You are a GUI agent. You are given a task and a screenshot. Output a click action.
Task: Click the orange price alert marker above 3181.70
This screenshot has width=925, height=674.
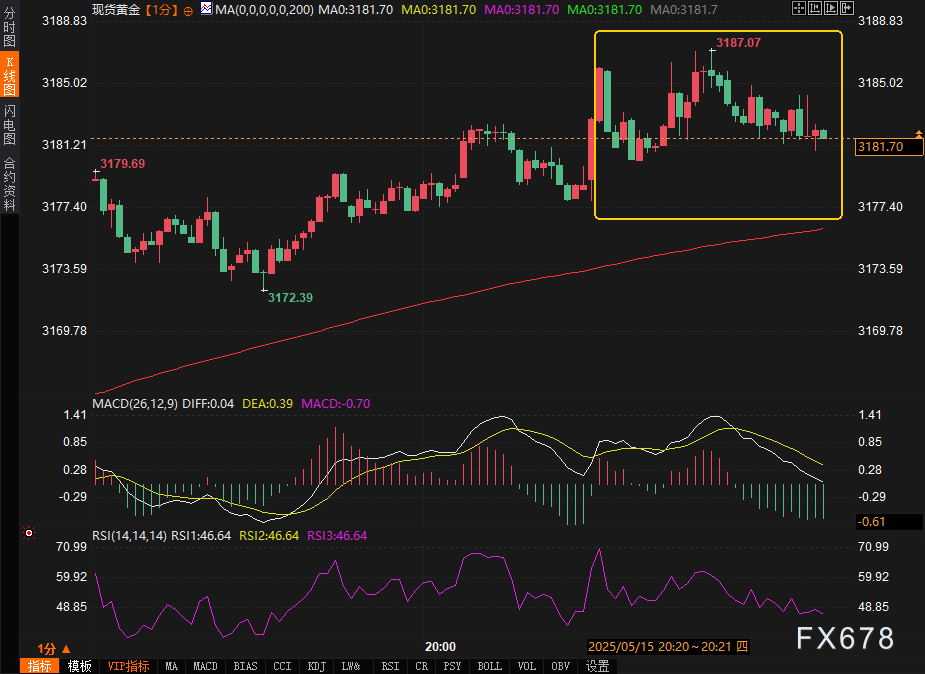coord(918,133)
